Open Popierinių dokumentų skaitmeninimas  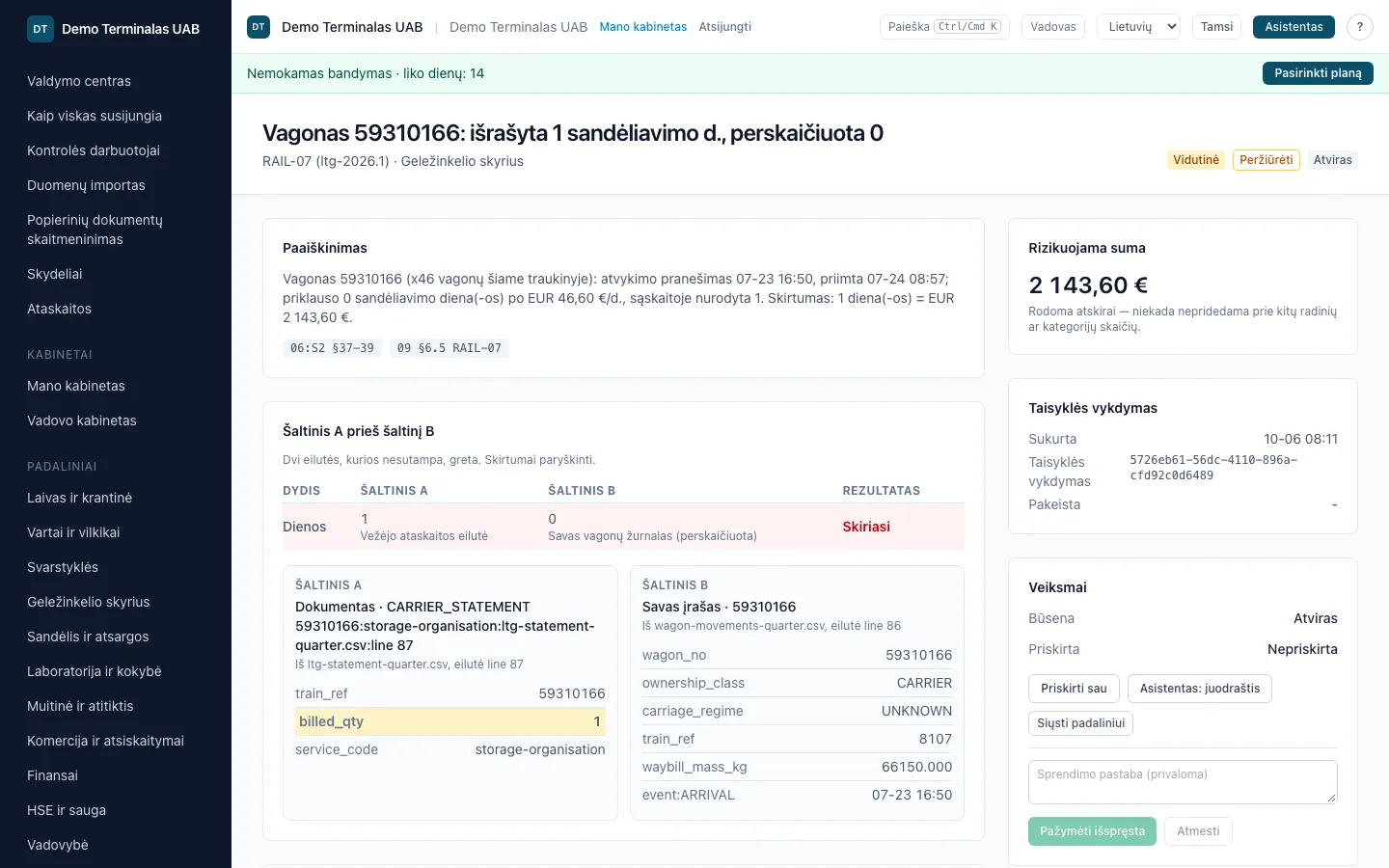coord(116,230)
